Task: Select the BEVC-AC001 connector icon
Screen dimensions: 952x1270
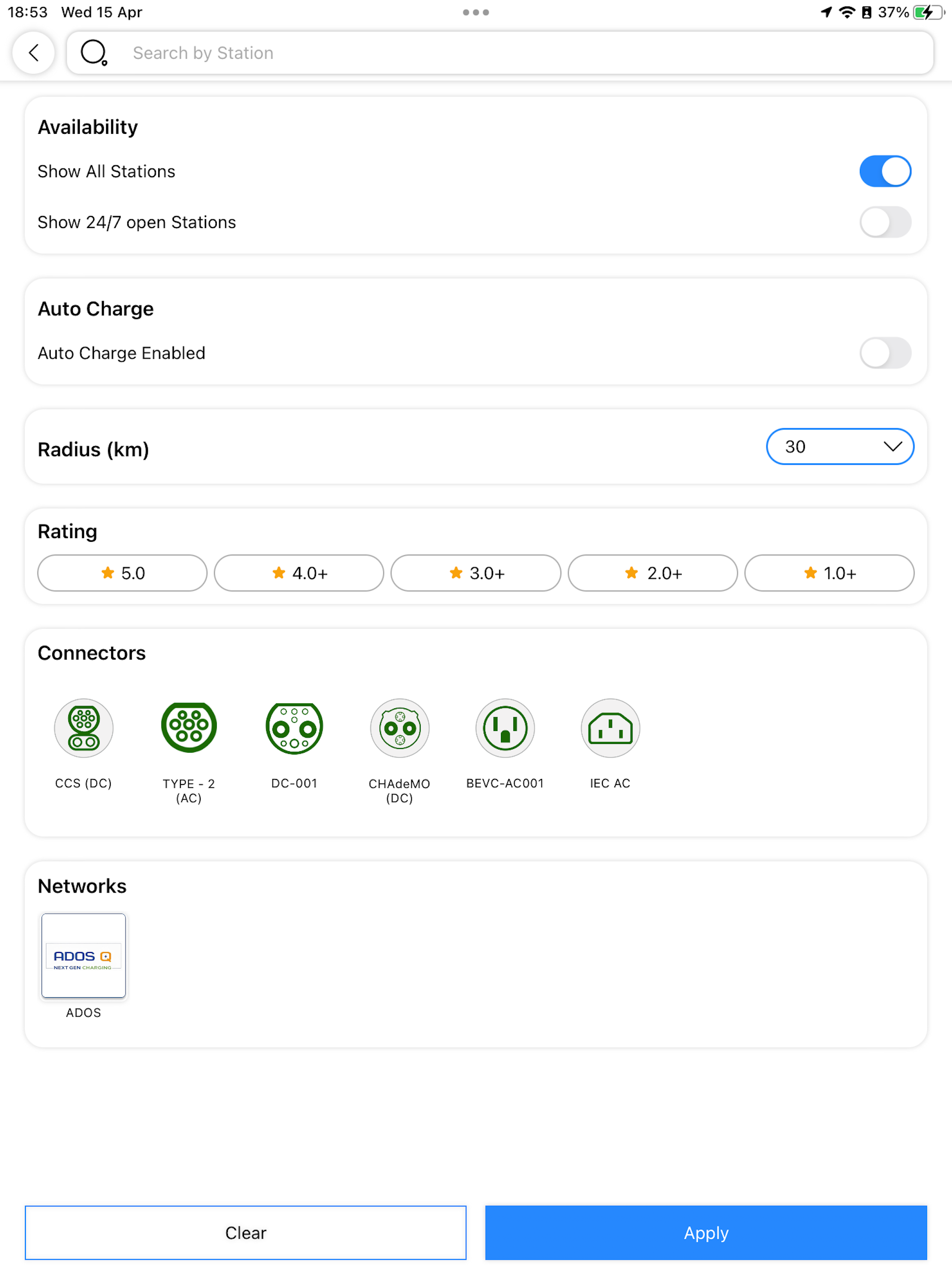Action: (x=505, y=728)
